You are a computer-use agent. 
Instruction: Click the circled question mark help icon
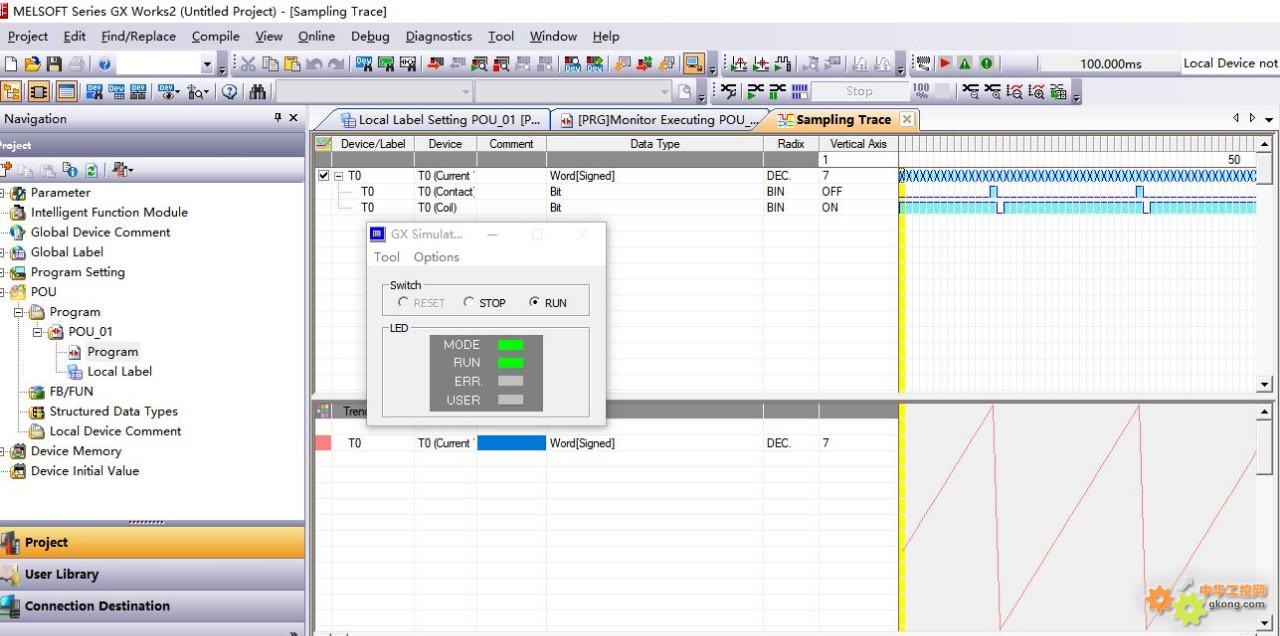229,91
